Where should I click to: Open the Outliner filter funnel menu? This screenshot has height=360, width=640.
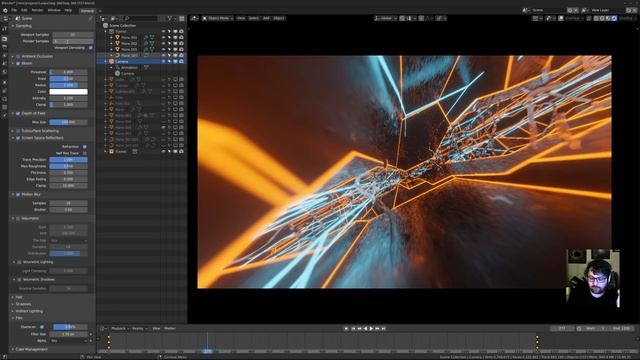coord(170,18)
